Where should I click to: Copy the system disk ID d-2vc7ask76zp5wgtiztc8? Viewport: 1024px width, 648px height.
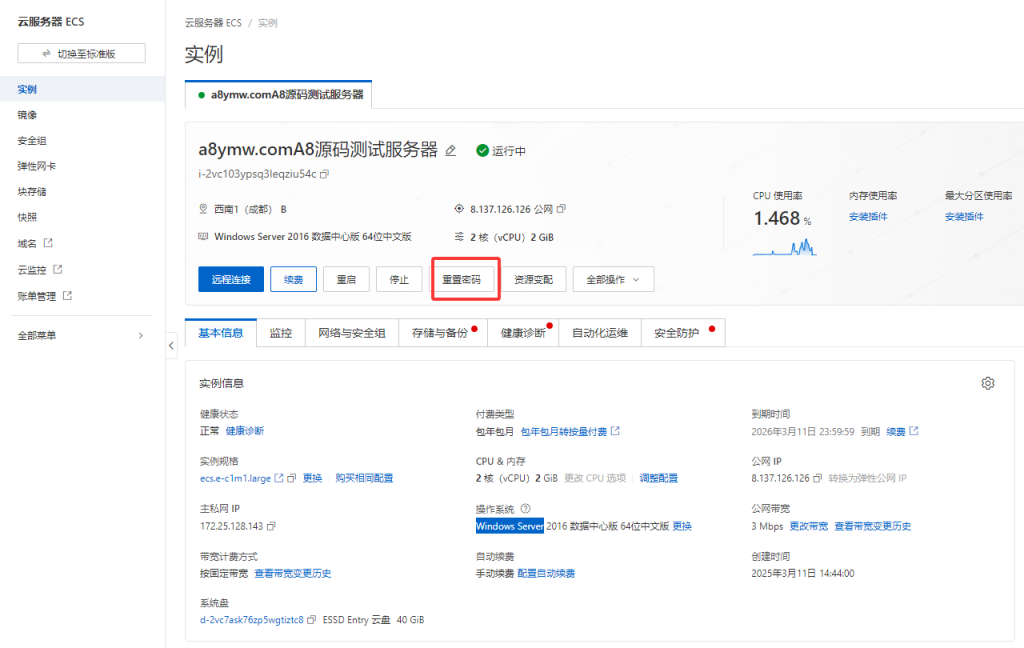point(312,619)
